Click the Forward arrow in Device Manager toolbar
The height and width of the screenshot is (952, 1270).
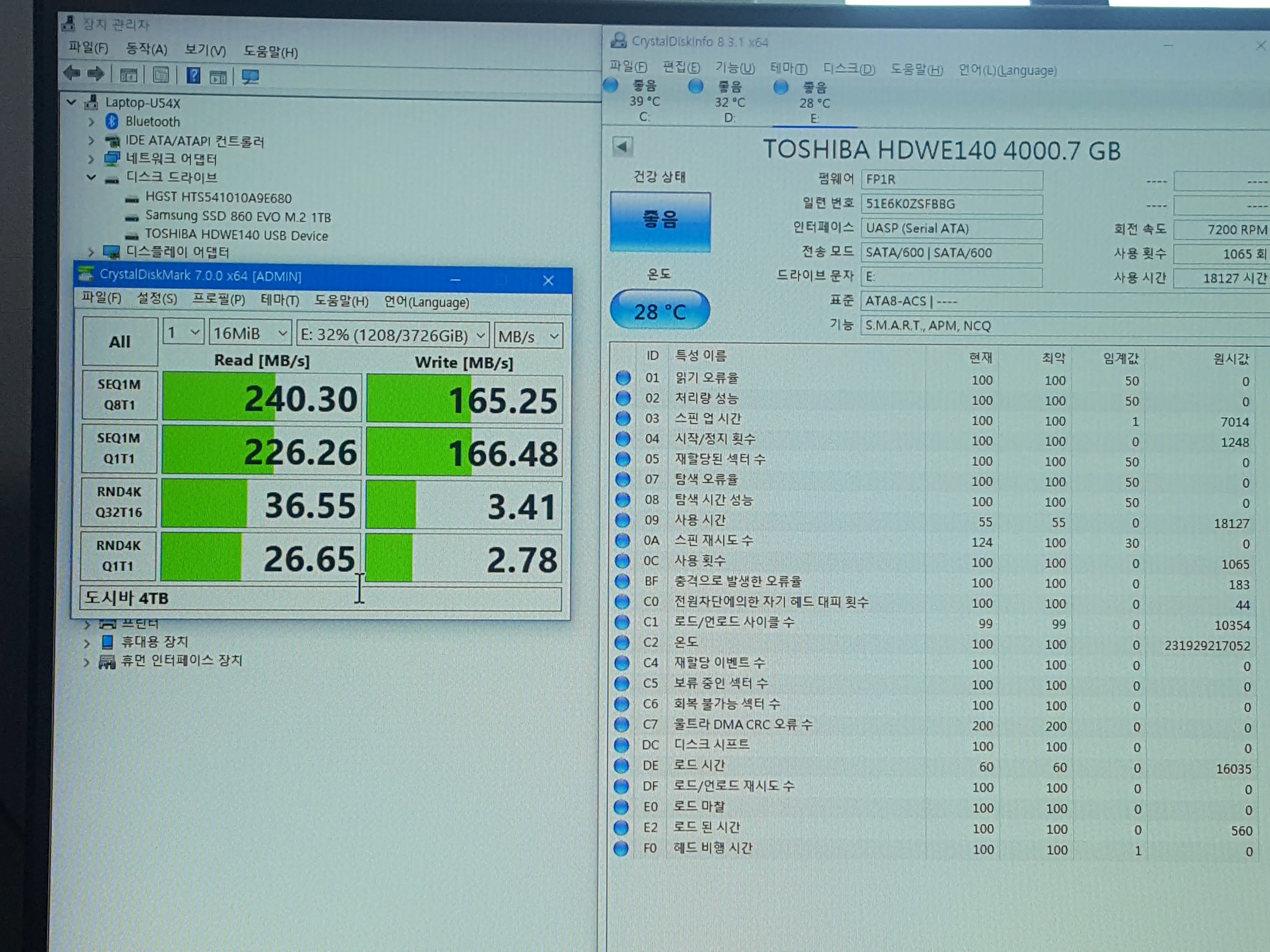pos(96,74)
